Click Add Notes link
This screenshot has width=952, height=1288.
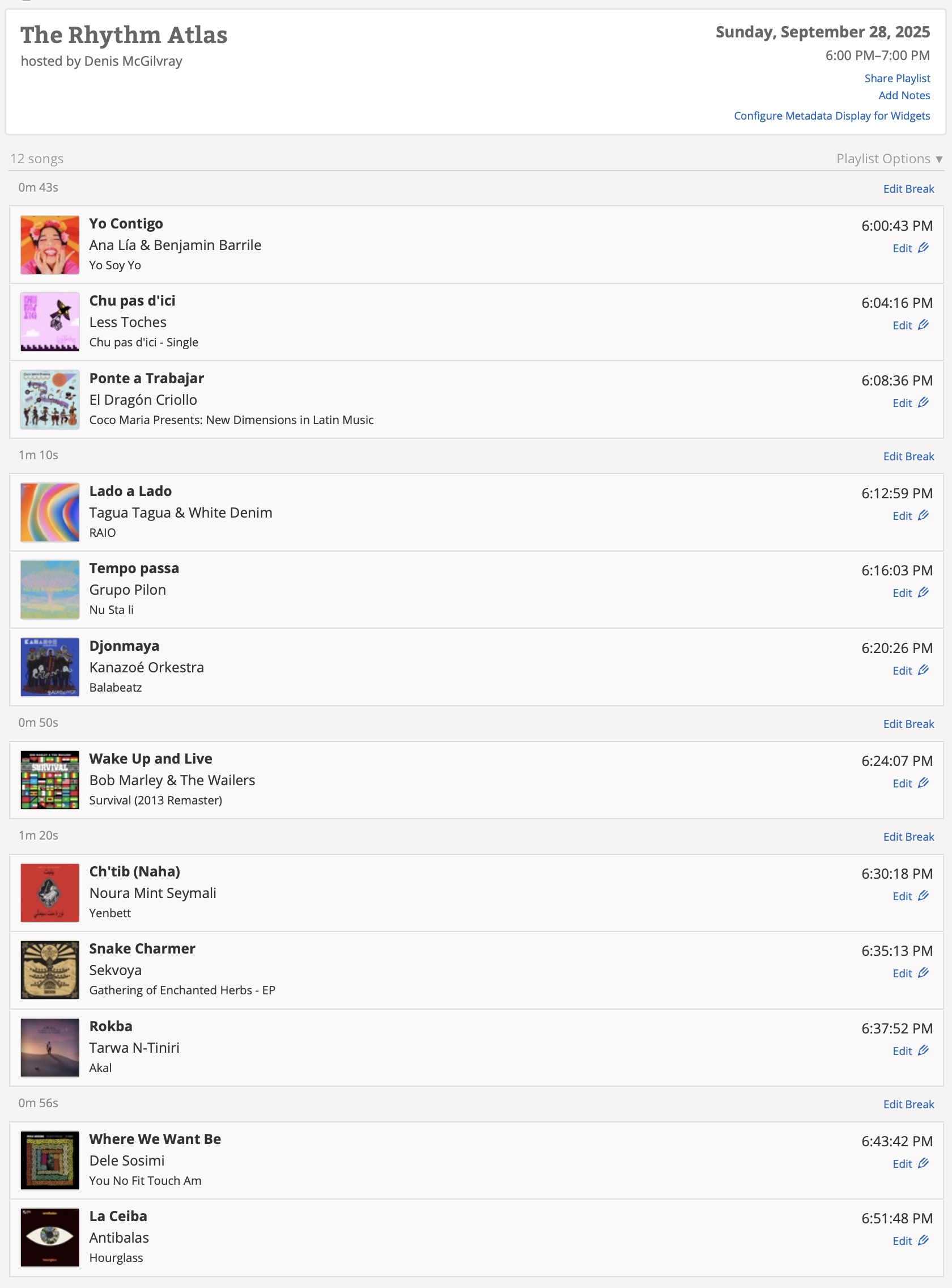pyautogui.click(x=904, y=96)
